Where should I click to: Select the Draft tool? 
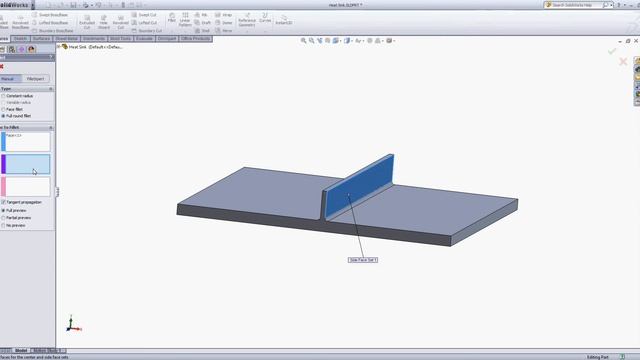coord(202,23)
